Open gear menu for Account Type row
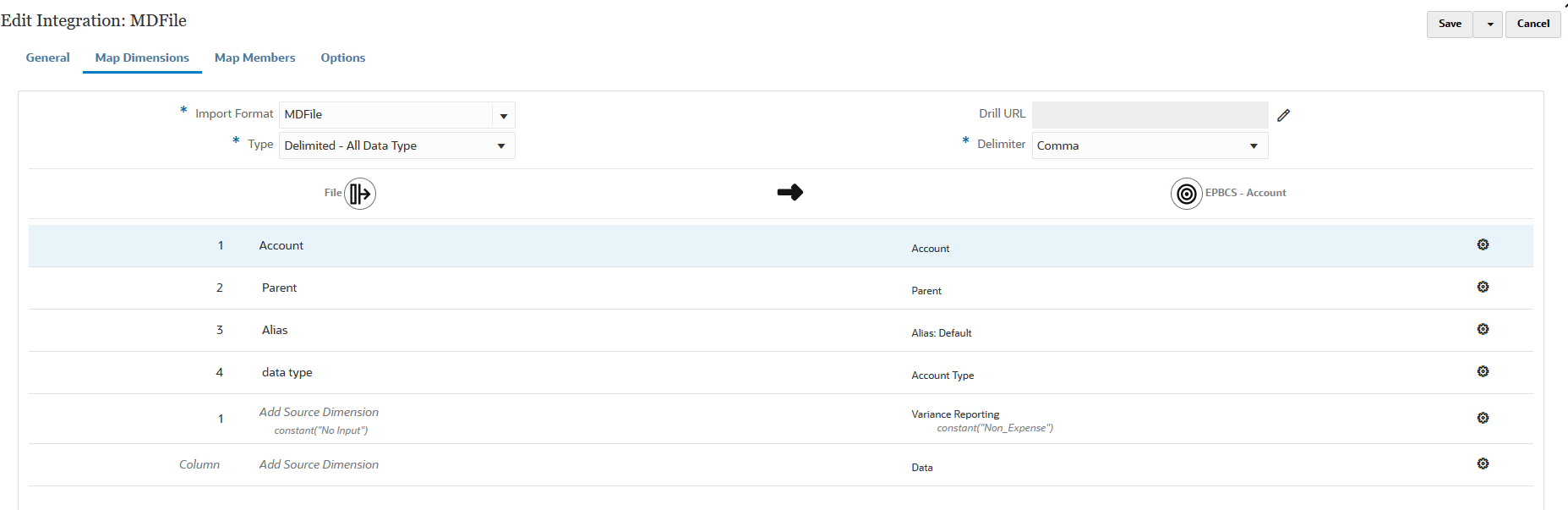Screen dimensions: 1568x510 (1483, 371)
